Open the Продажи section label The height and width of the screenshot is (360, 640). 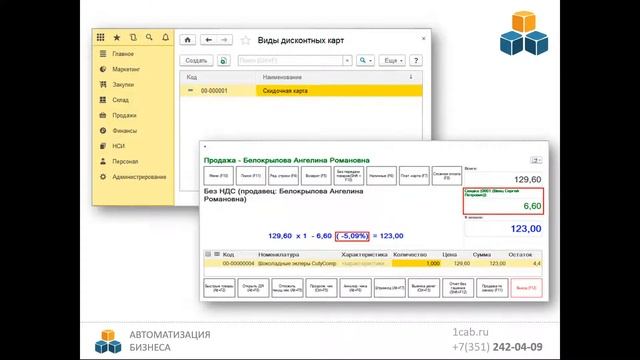coord(124,116)
